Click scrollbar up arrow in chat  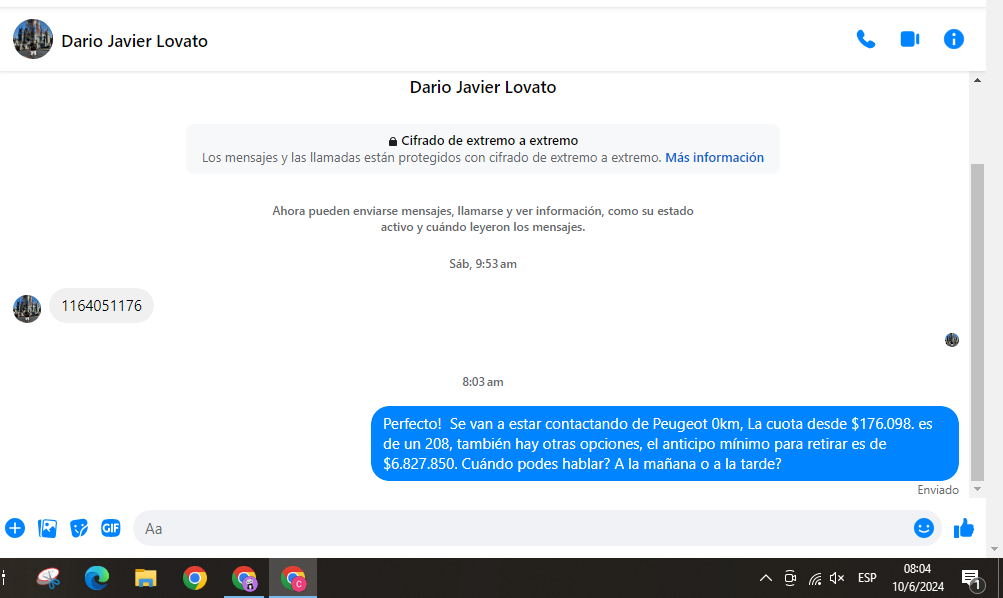(x=977, y=81)
